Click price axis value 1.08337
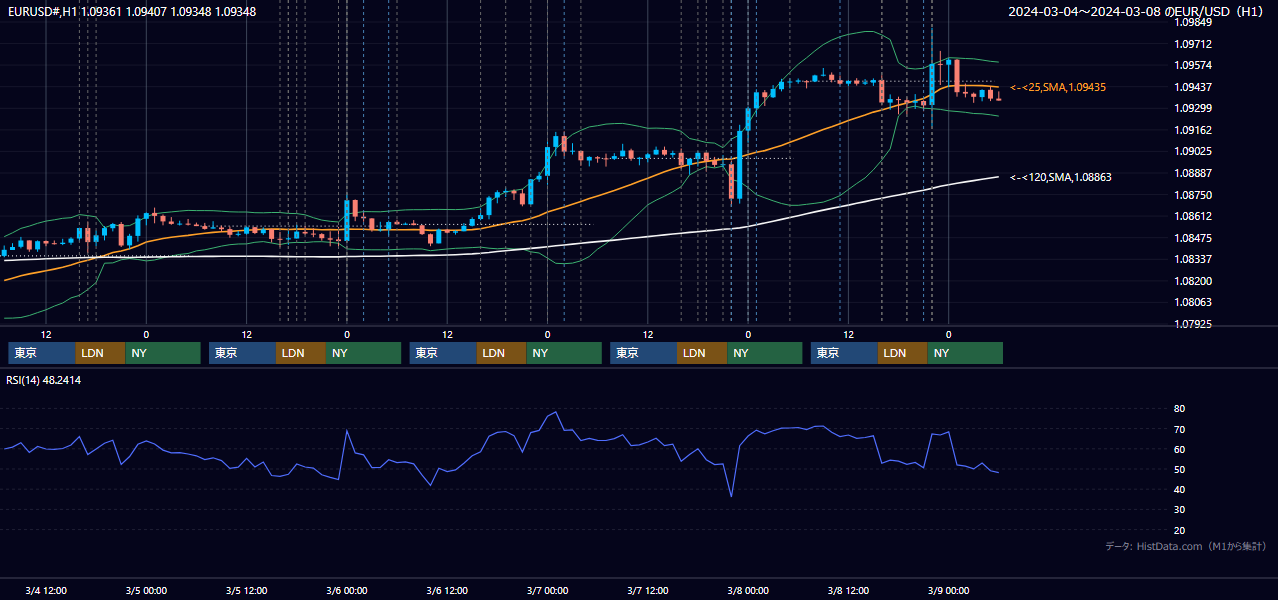 coord(1194,259)
